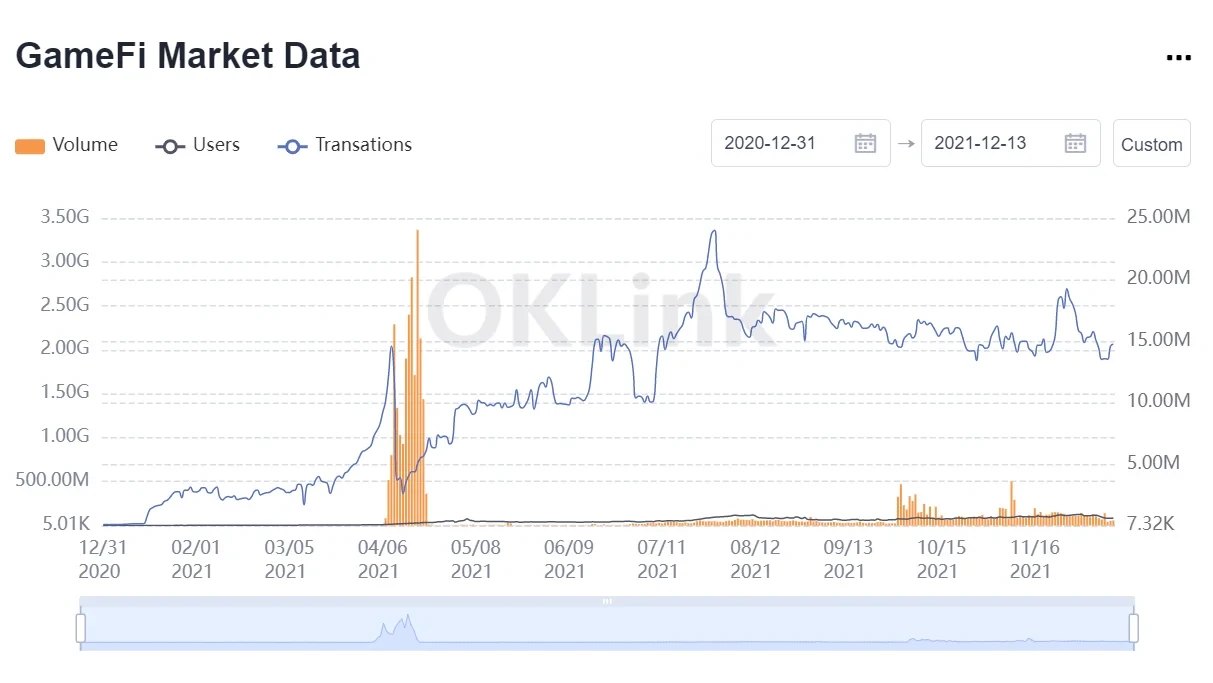Click the end date calendar icon

[1075, 143]
